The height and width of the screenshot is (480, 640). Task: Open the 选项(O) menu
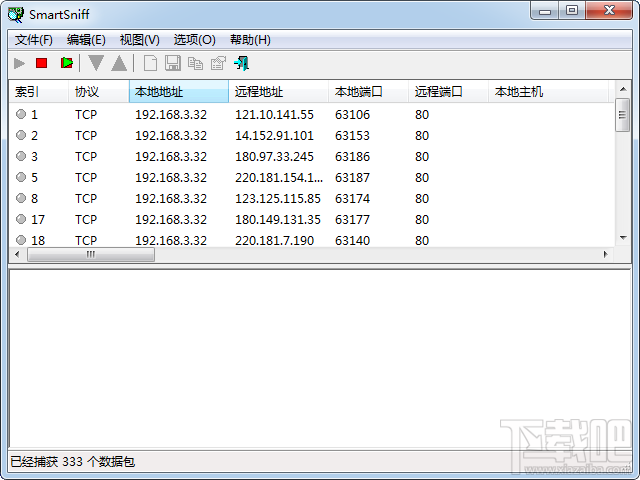pos(195,40)
